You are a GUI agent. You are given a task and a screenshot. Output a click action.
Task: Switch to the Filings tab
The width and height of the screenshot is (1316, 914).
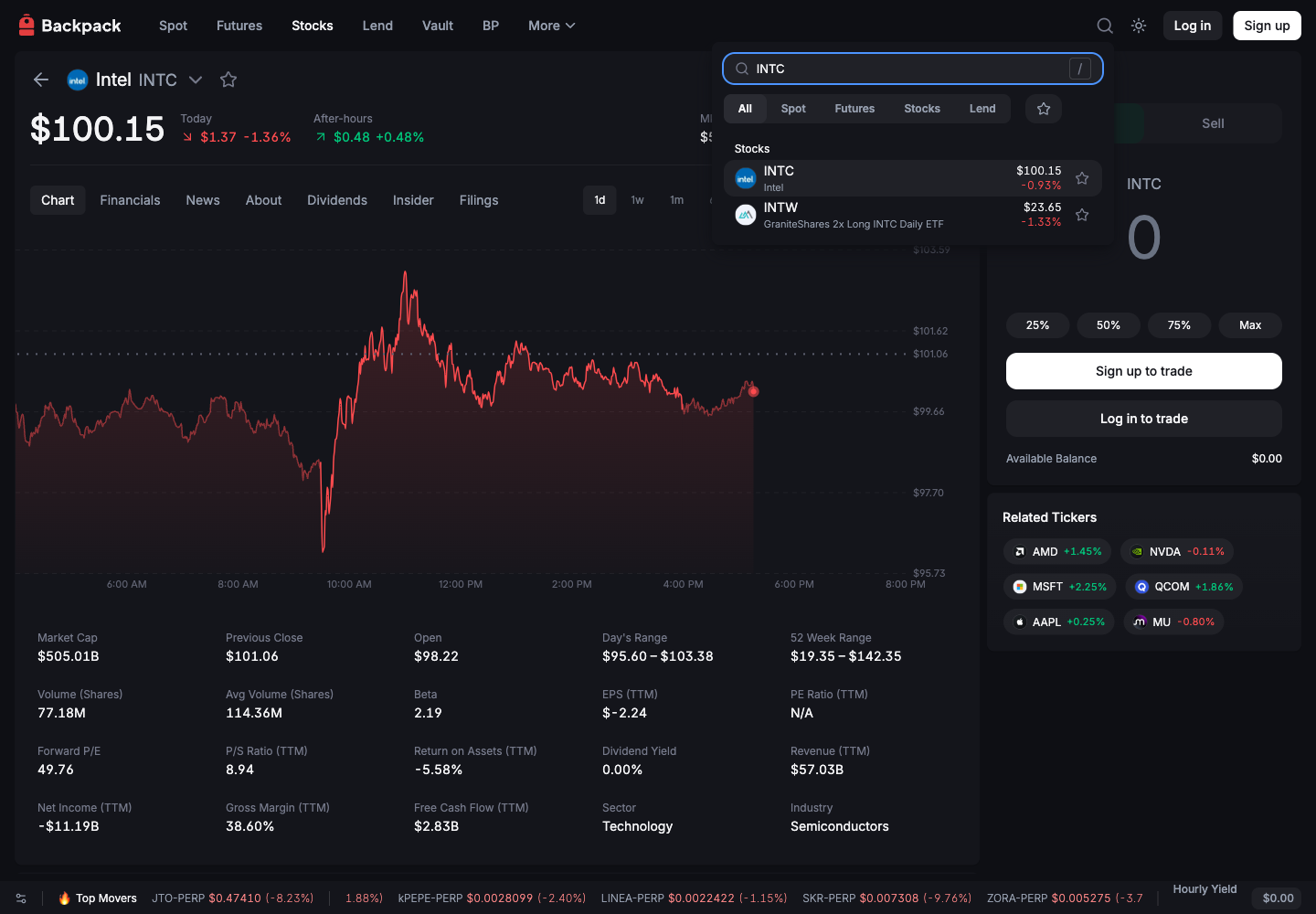coord(479,200)
